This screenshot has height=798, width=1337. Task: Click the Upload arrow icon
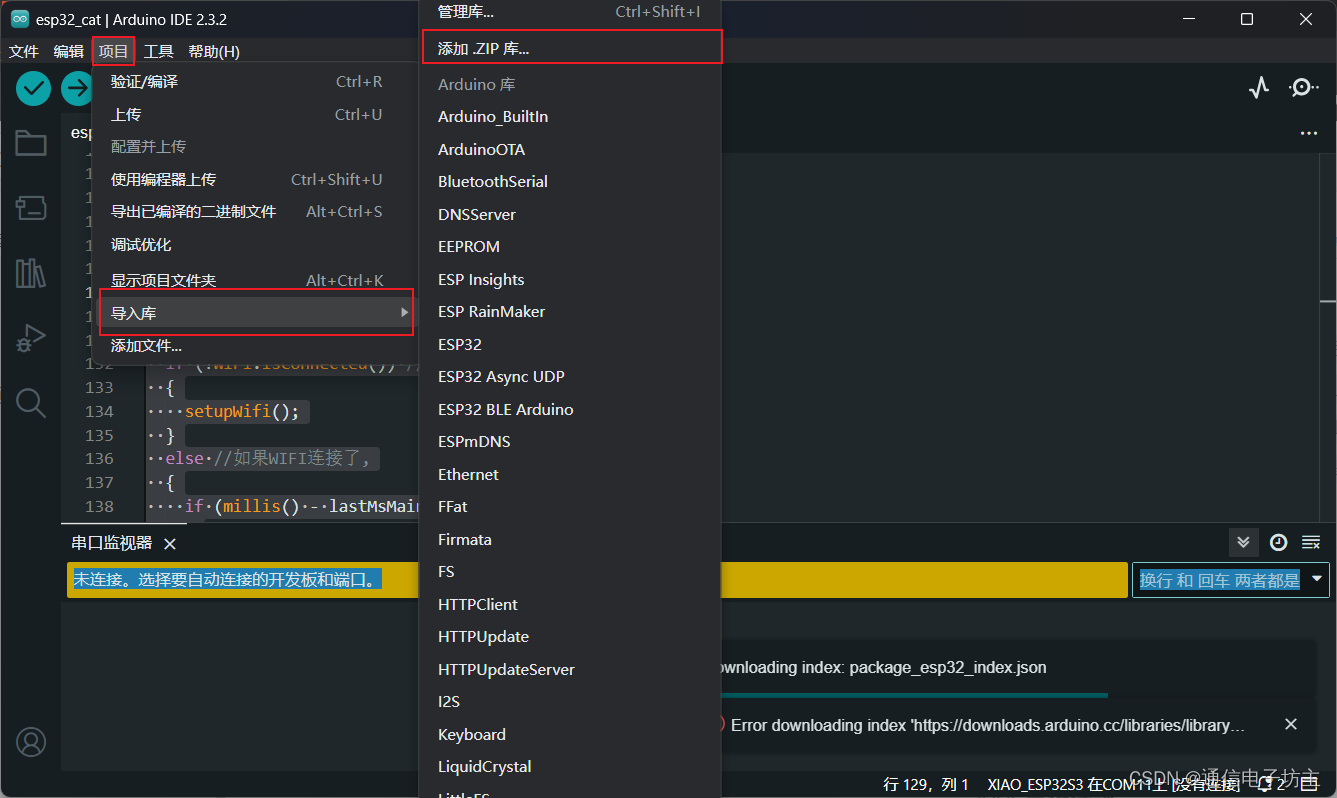76,88
